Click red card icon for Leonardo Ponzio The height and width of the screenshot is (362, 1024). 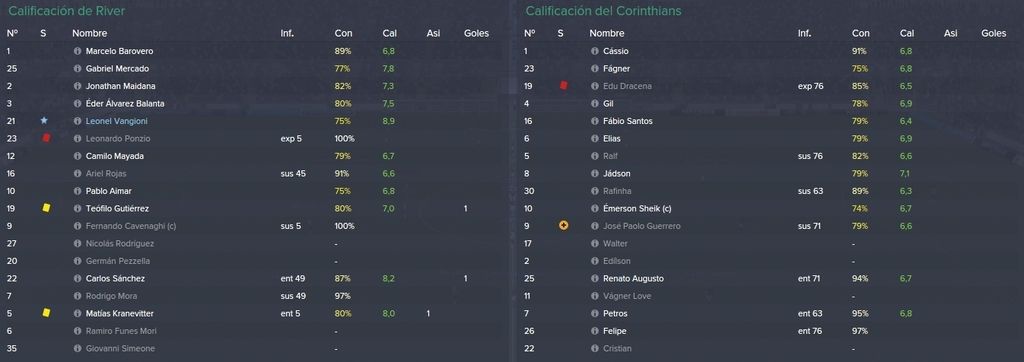(x=46, y=138)
